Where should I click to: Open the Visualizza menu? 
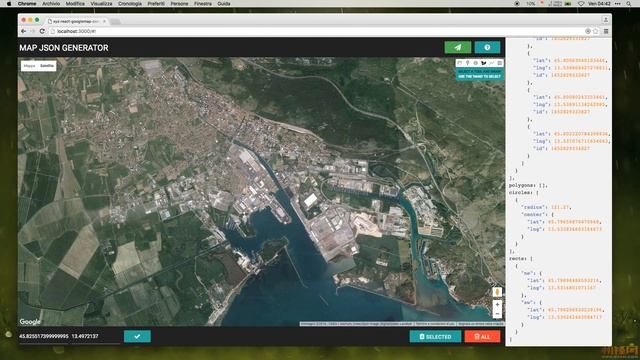[x=101, y=3]
